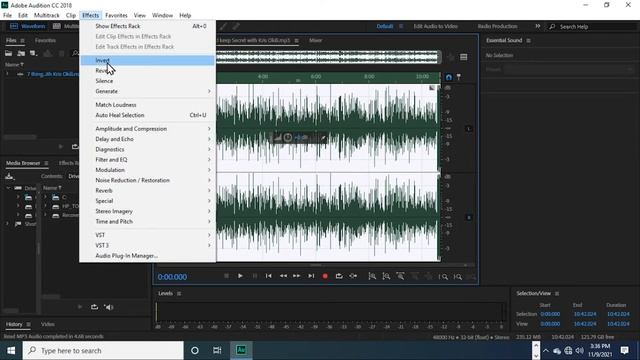The height and width of the screenshot is (360, 640).
Task: Open the Favorites menu in menu bar
Action: tap(116, 15)
